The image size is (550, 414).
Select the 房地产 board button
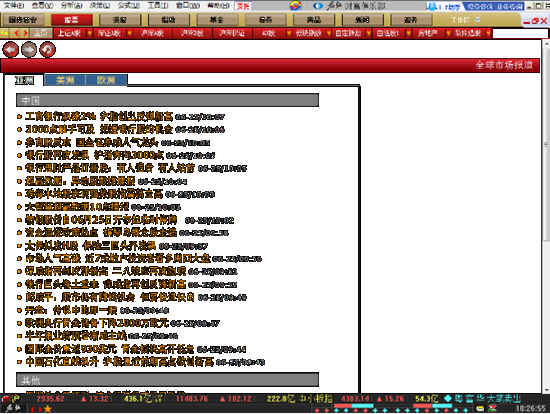tap(428, 33)
